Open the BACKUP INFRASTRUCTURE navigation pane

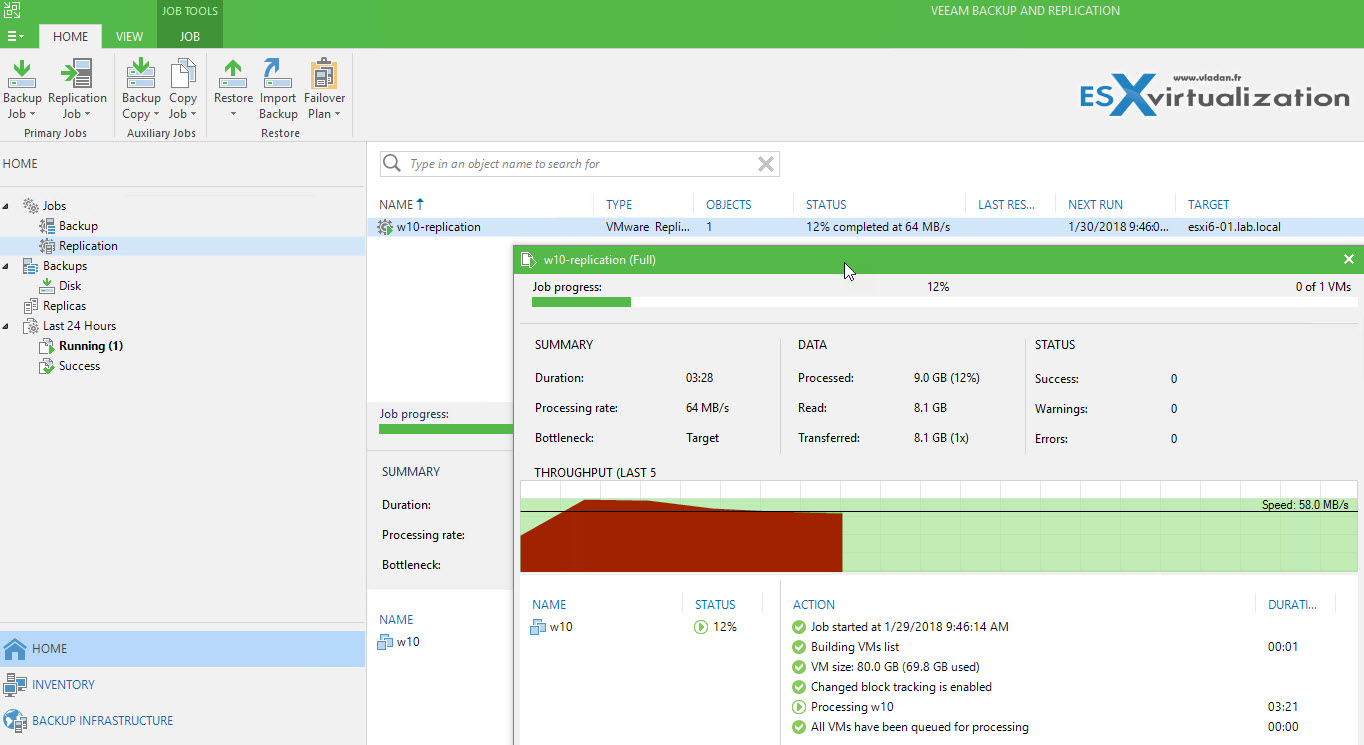tap(183, 720)
